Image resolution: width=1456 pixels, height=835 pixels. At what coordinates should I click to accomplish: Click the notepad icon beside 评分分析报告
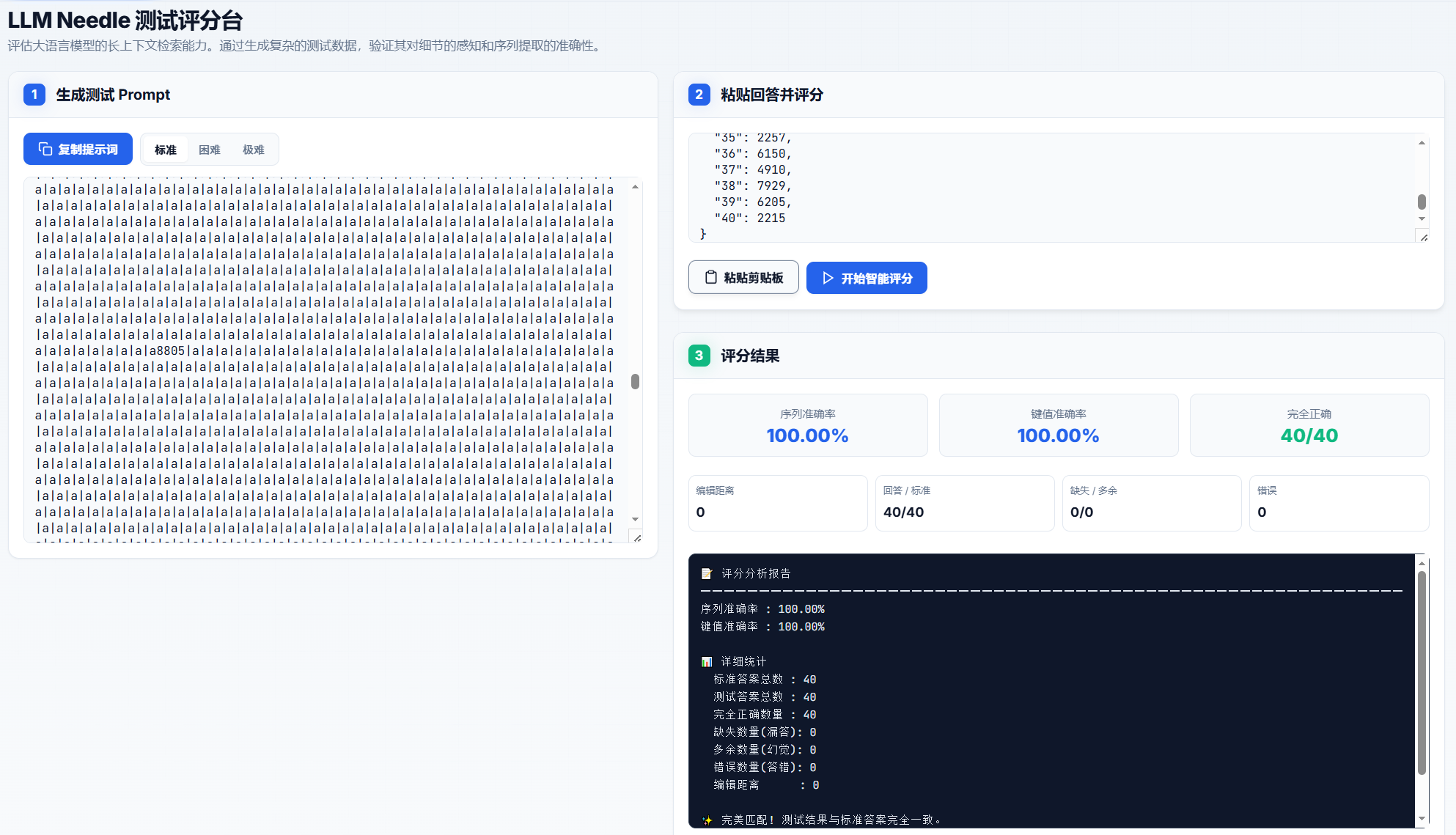pos(707,573)
